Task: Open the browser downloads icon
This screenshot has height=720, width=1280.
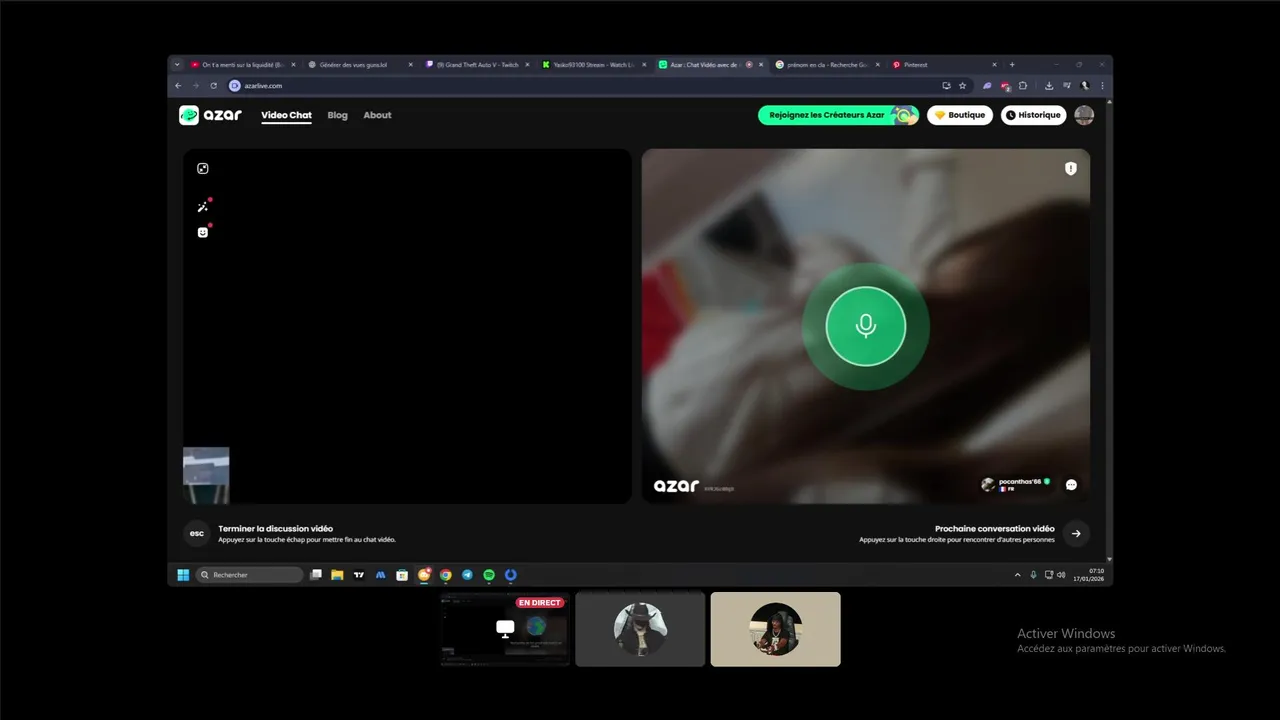Action: (1049, 86)
